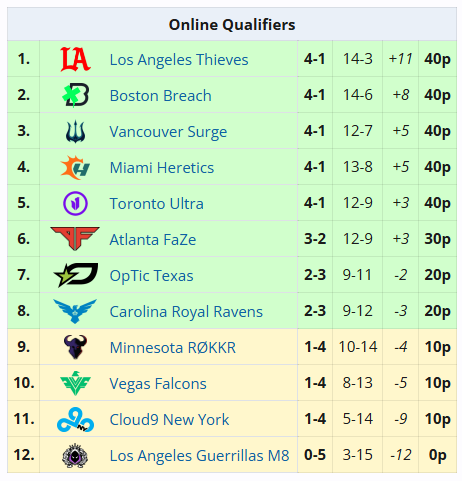The height and width of the screenshot is (481, 462).
Task: Open the Carolina Royal Ravens link
Action: pyautogui.click(x=186, y=312)
